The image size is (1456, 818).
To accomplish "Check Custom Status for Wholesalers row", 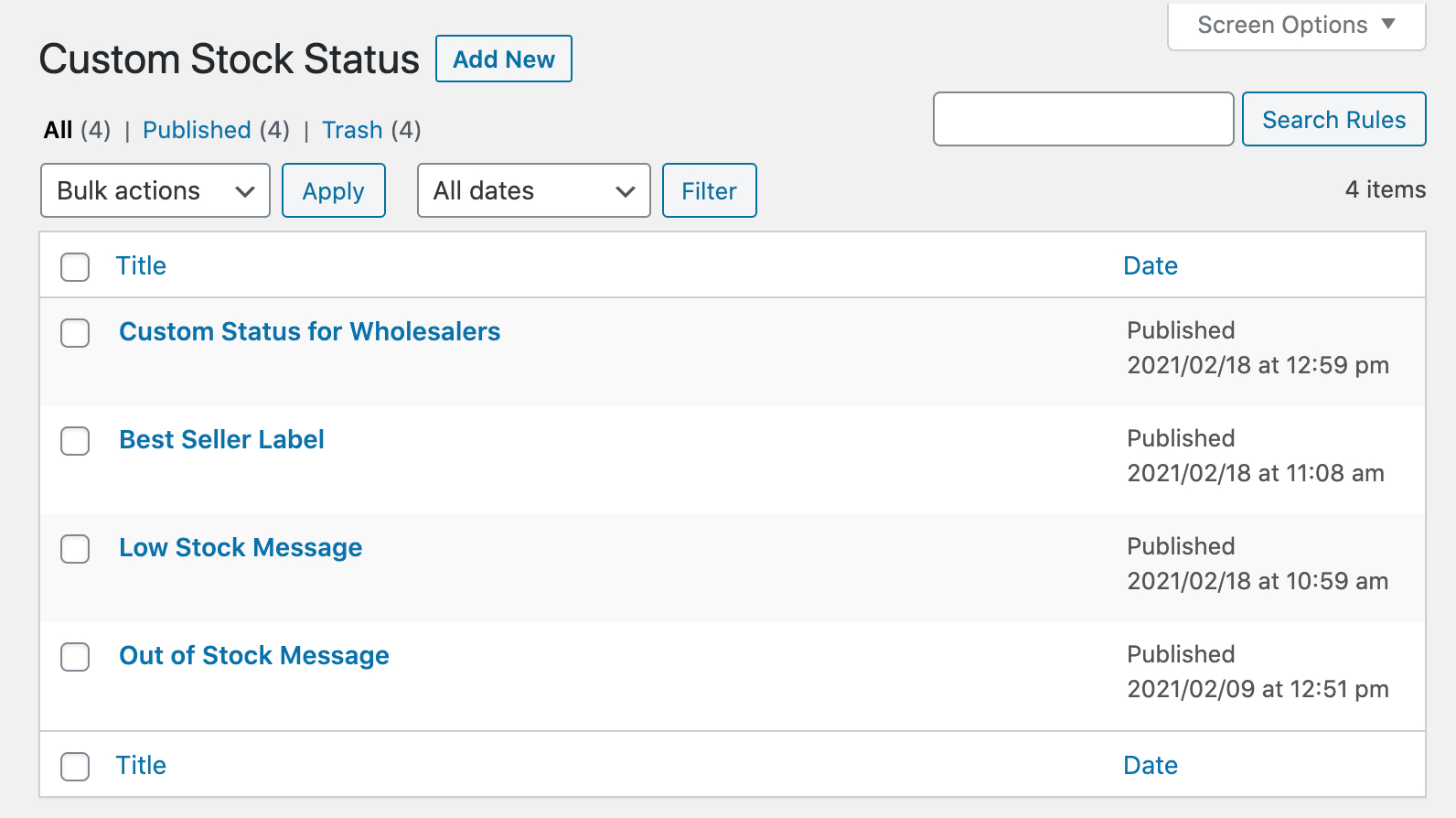I will [75, 333].
